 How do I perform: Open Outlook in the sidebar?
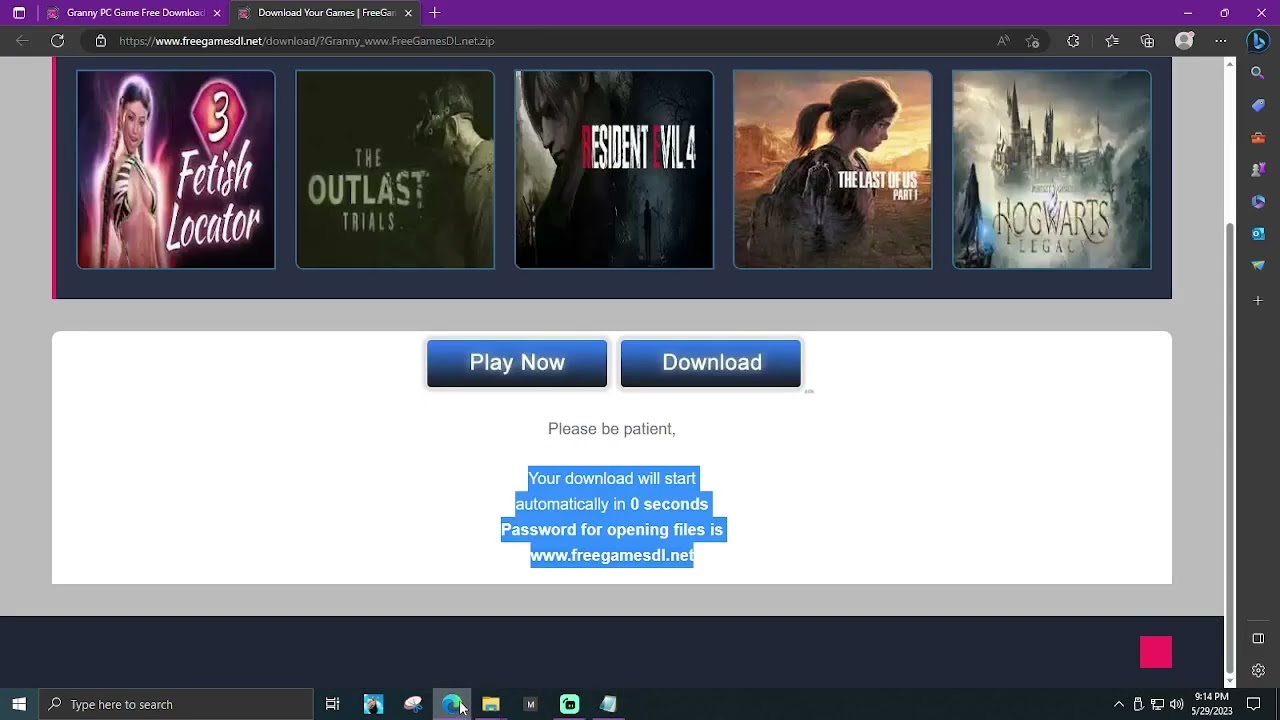tap(1258, 233)
